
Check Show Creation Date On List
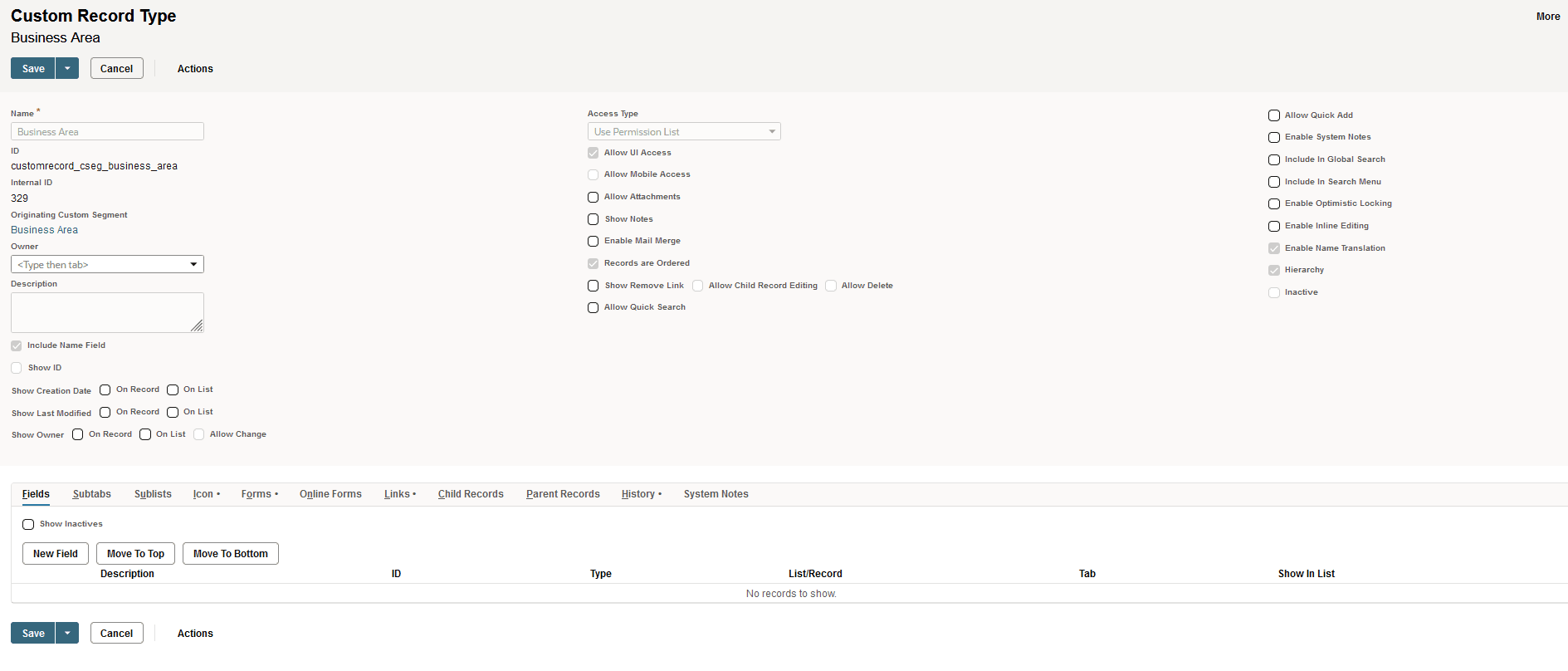173,389
